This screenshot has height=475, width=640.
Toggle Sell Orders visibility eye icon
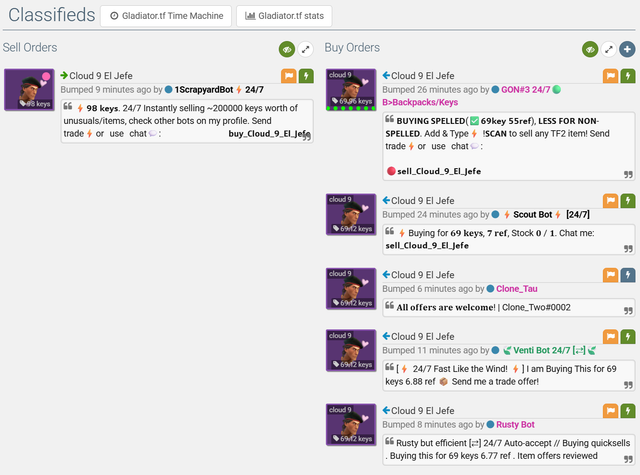point(287,49)
